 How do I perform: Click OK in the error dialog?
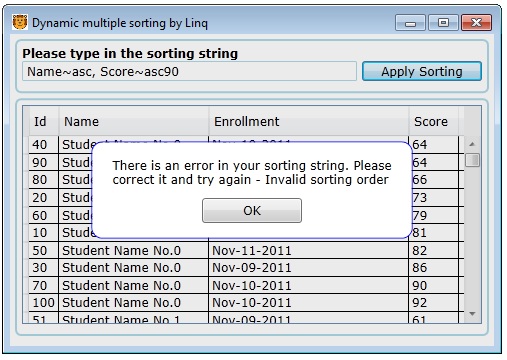pos(252,210)
